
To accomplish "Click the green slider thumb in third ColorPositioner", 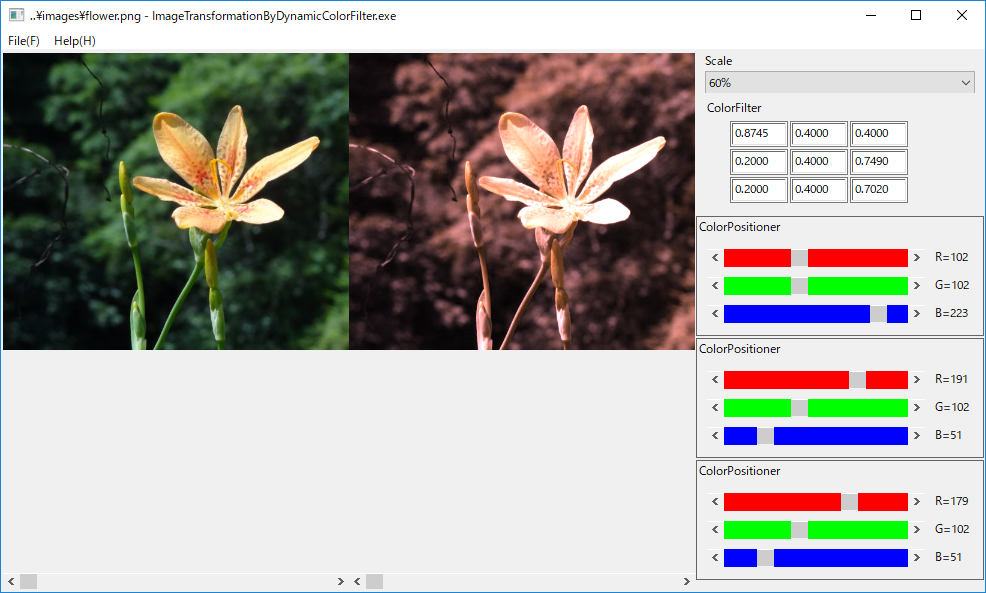I will click(x=799, y=530).
